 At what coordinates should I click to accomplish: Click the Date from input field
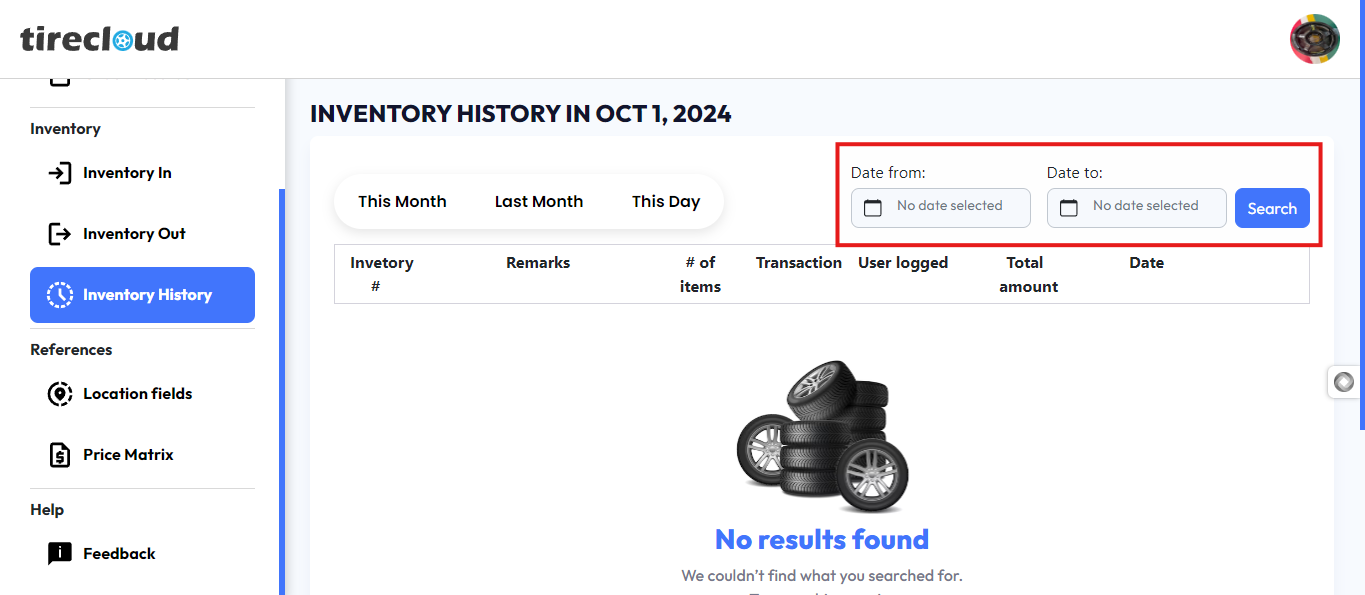click(950, 207)
